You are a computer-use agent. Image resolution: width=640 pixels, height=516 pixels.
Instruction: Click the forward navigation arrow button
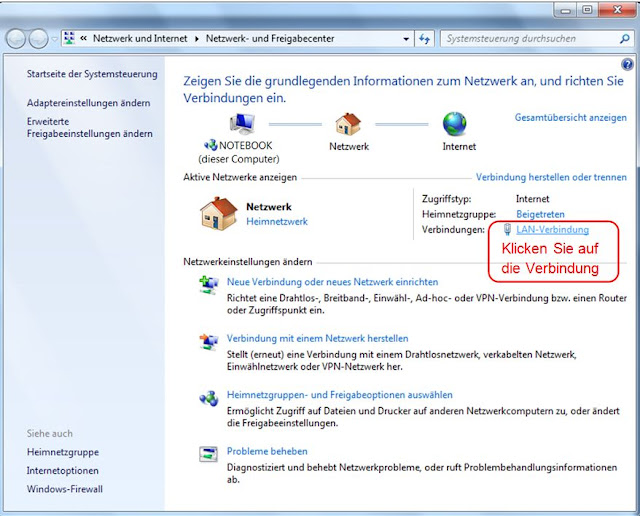coord(38,39)
